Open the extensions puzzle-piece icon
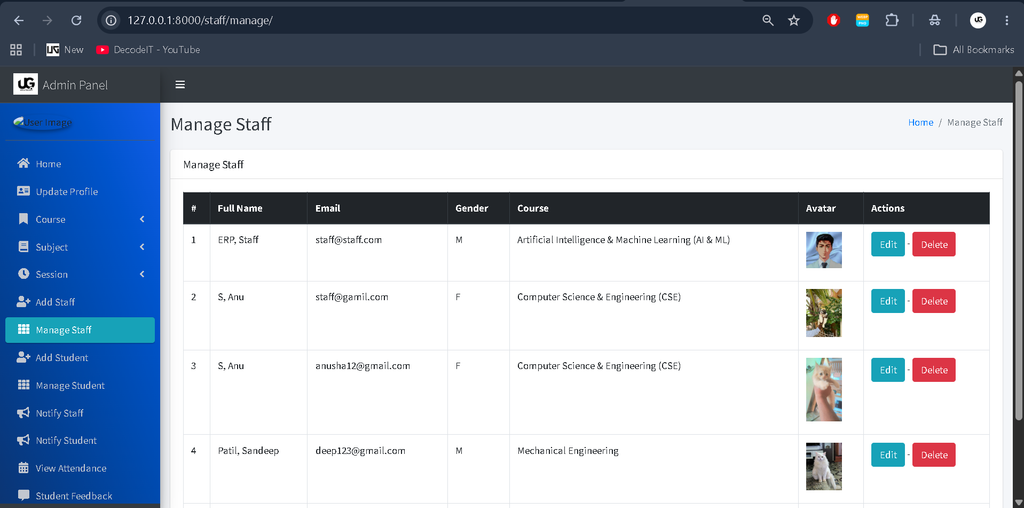The width and height of the screenshot is (1024, 508). [x=891, y=20]
